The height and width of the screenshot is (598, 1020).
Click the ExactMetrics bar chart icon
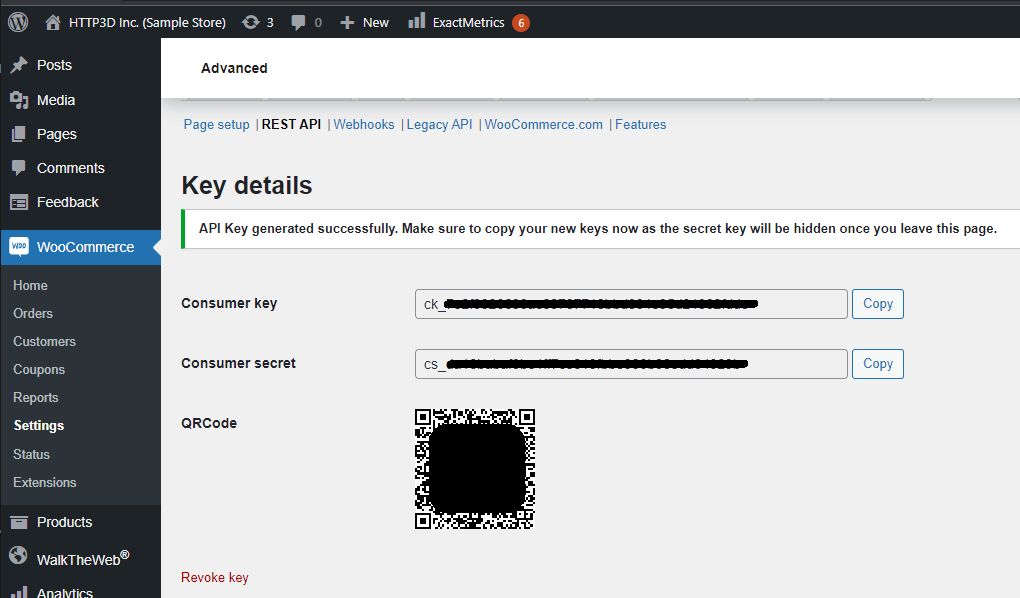(x=416, y=21)
